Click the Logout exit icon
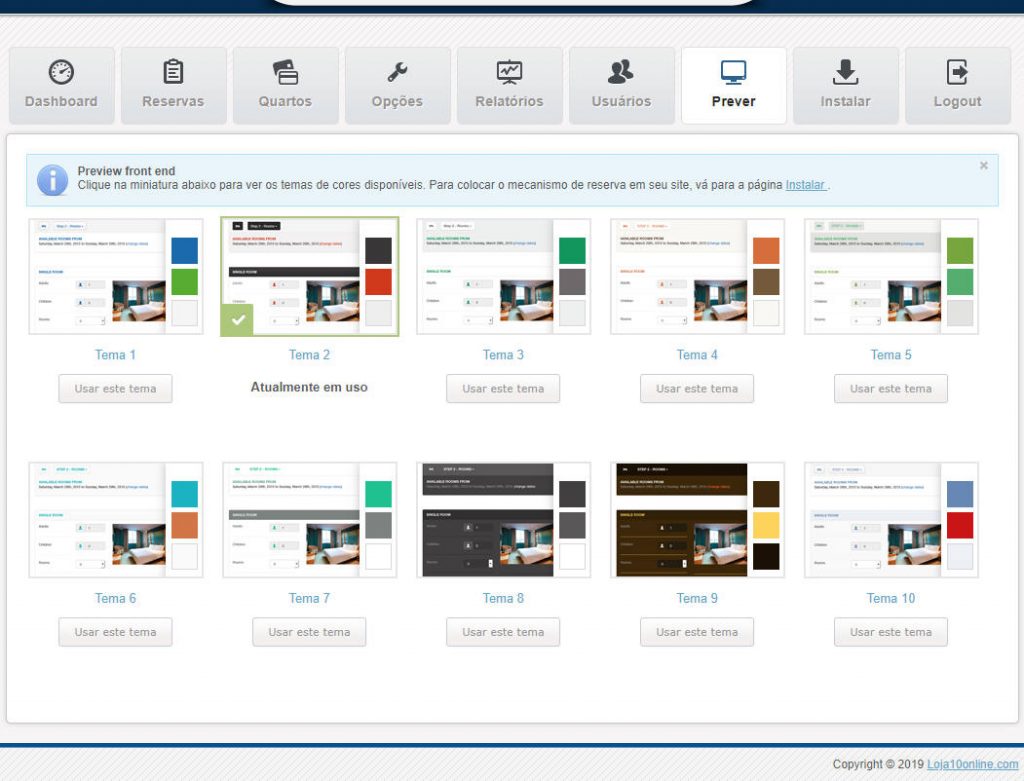Viewport: 1024px width, 781px height. (x=957, y=72)
